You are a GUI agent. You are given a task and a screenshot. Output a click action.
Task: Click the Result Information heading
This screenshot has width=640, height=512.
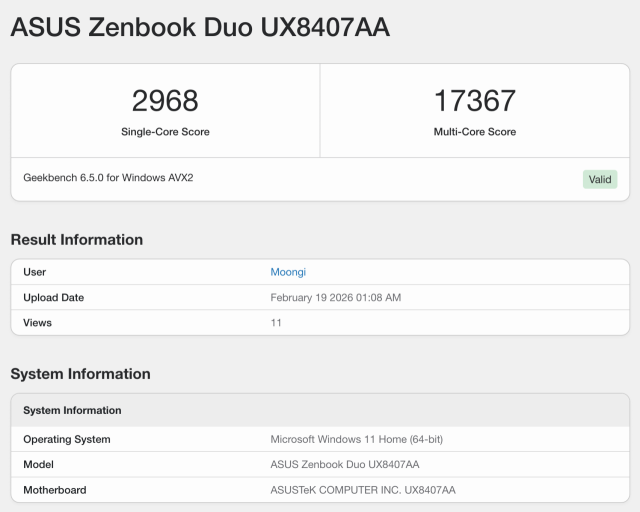(x=77, y=240)
